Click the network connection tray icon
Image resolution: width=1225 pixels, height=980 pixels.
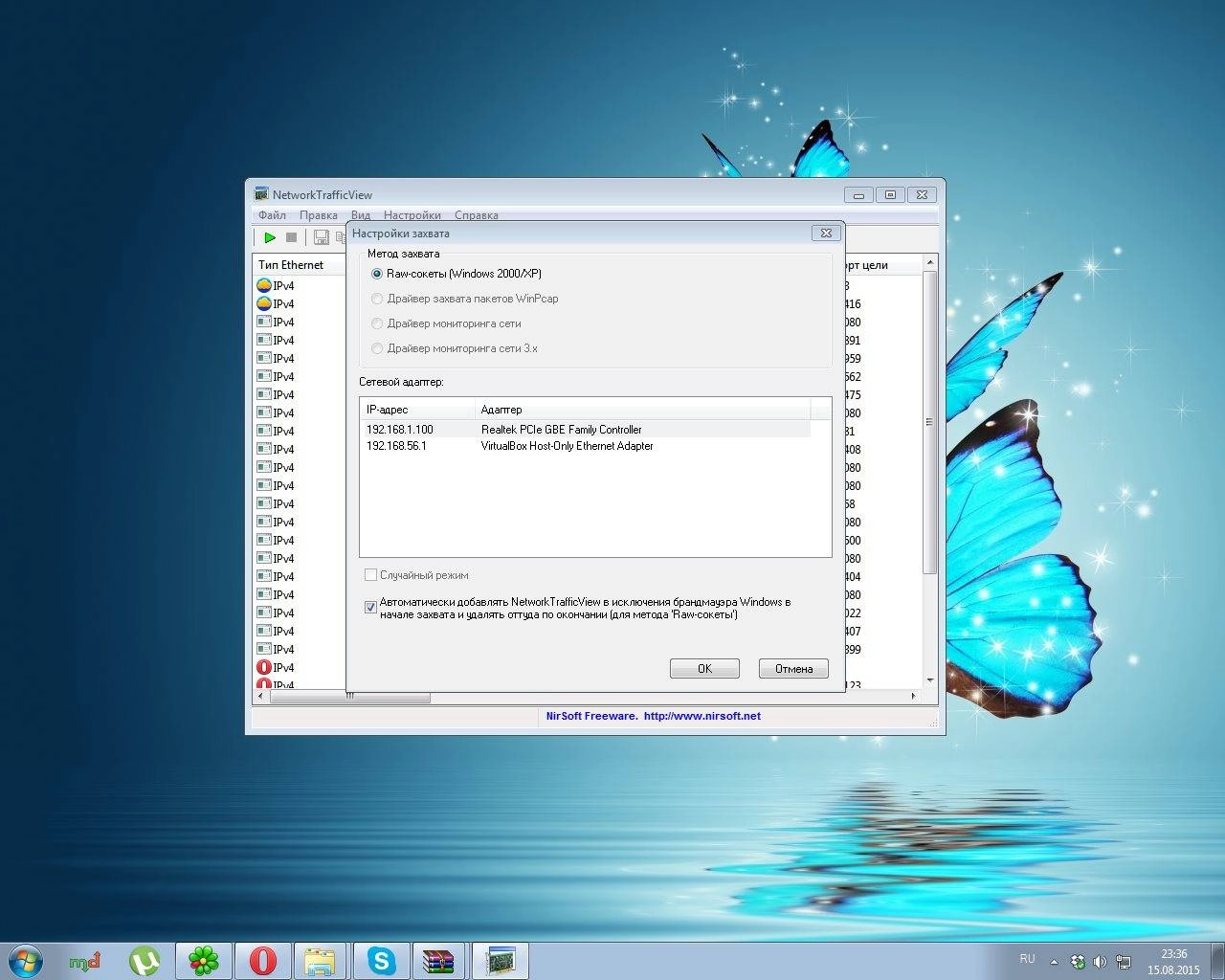pyautogui.click(x=1124, y=961)
